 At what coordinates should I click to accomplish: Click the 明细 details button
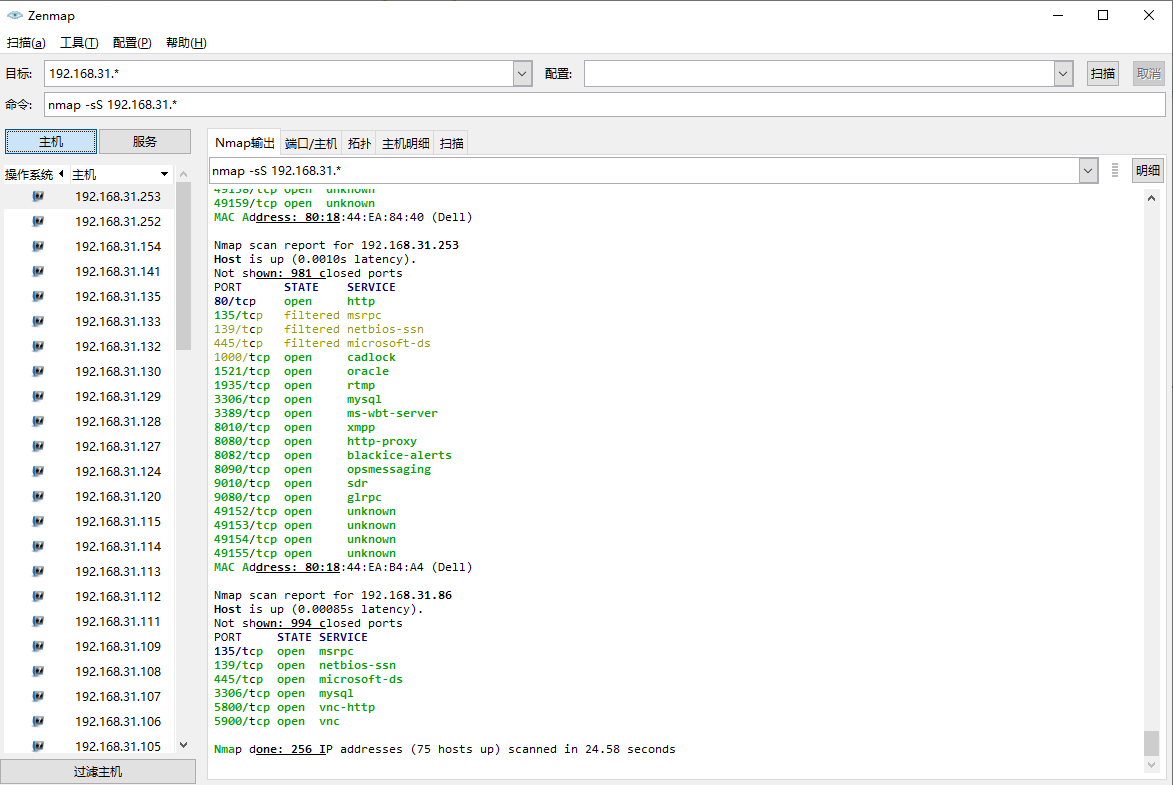(1148, 171)
